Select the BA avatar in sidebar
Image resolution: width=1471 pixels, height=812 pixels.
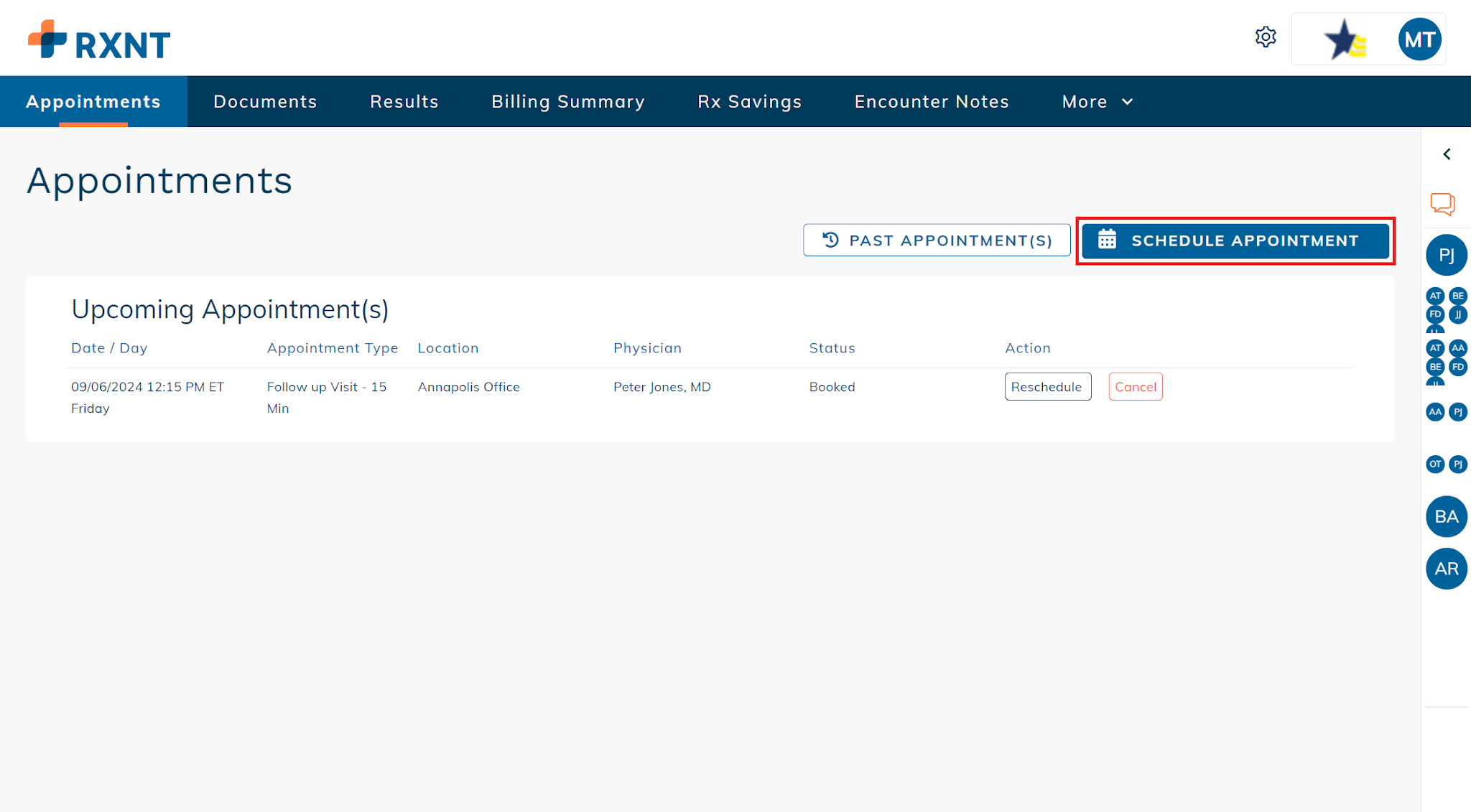coord(1446,516)
